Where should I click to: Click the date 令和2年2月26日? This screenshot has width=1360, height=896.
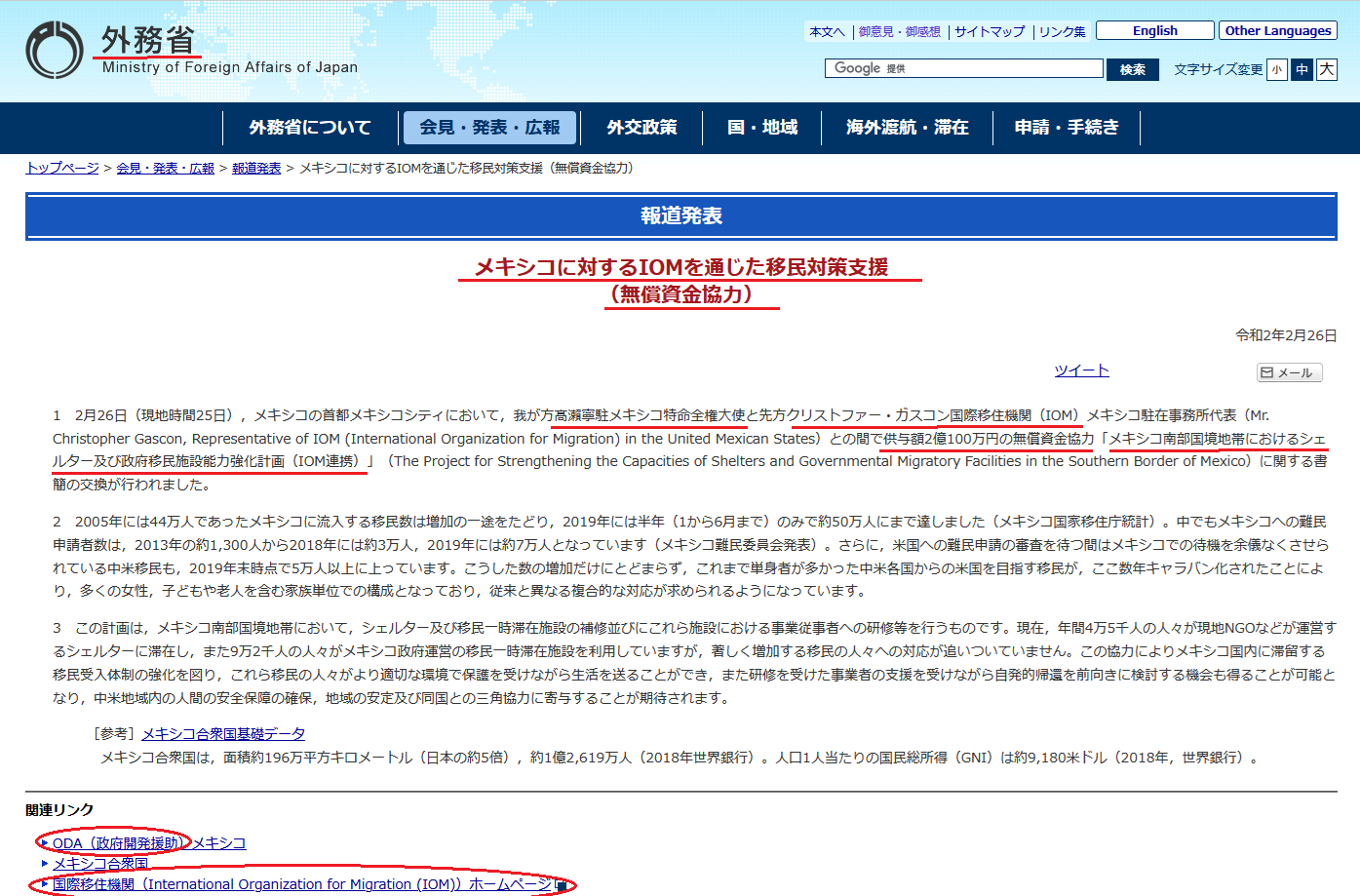[x=1286, y=335]
